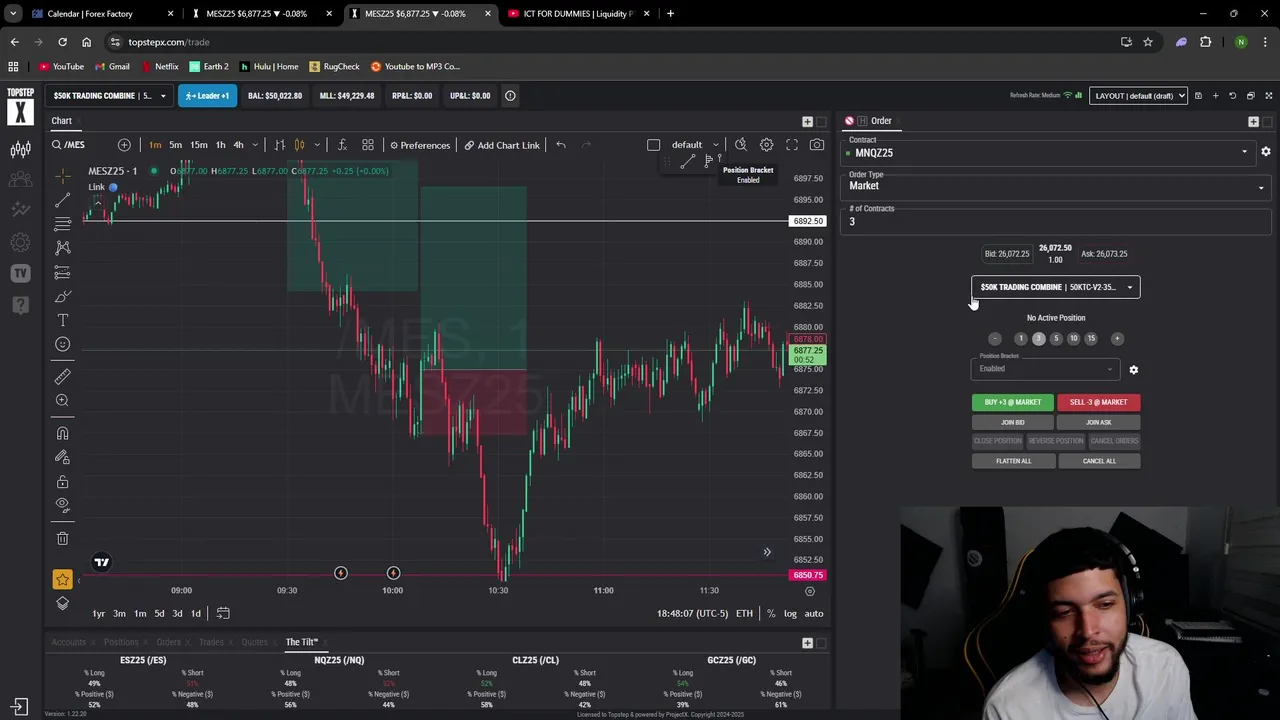Click the favorites star toolbar button
Screen dimensions: 1280x720
coord(63,579)
